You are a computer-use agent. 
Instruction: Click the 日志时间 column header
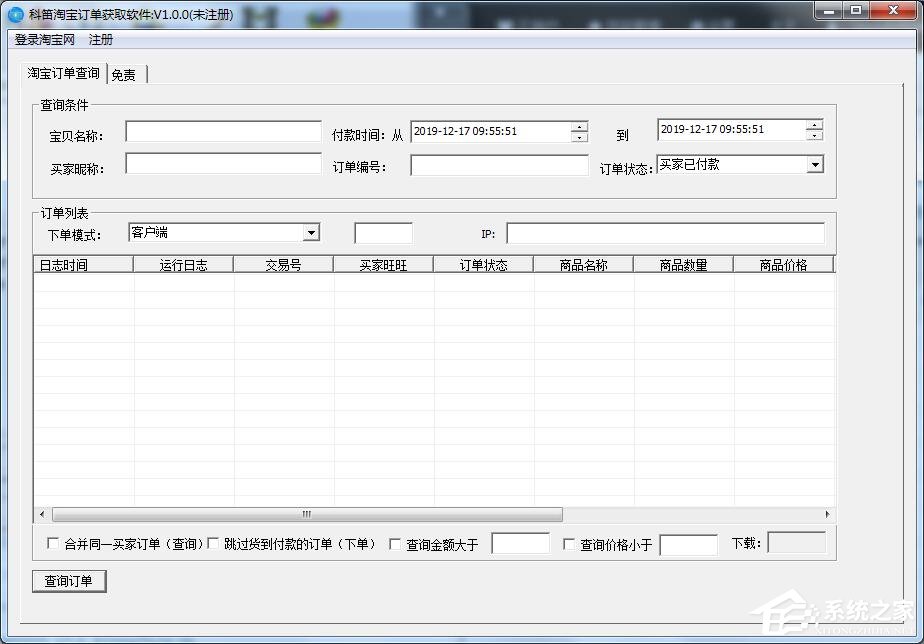84,265
